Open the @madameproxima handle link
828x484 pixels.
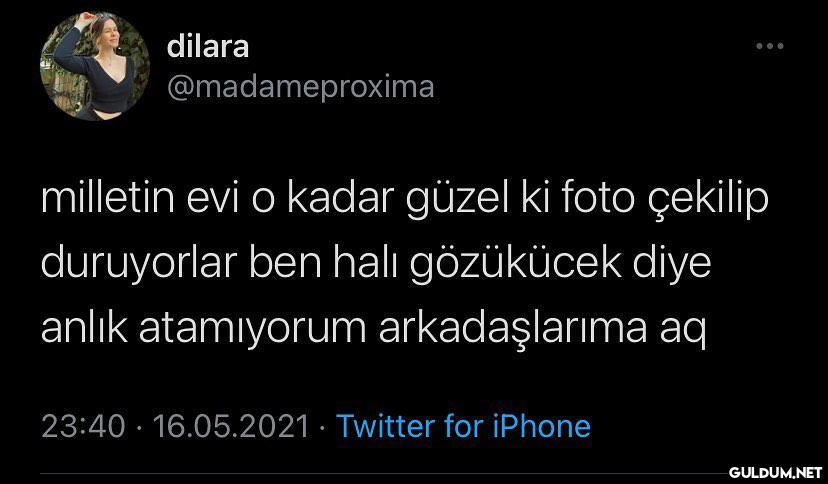tap(300, 87)
